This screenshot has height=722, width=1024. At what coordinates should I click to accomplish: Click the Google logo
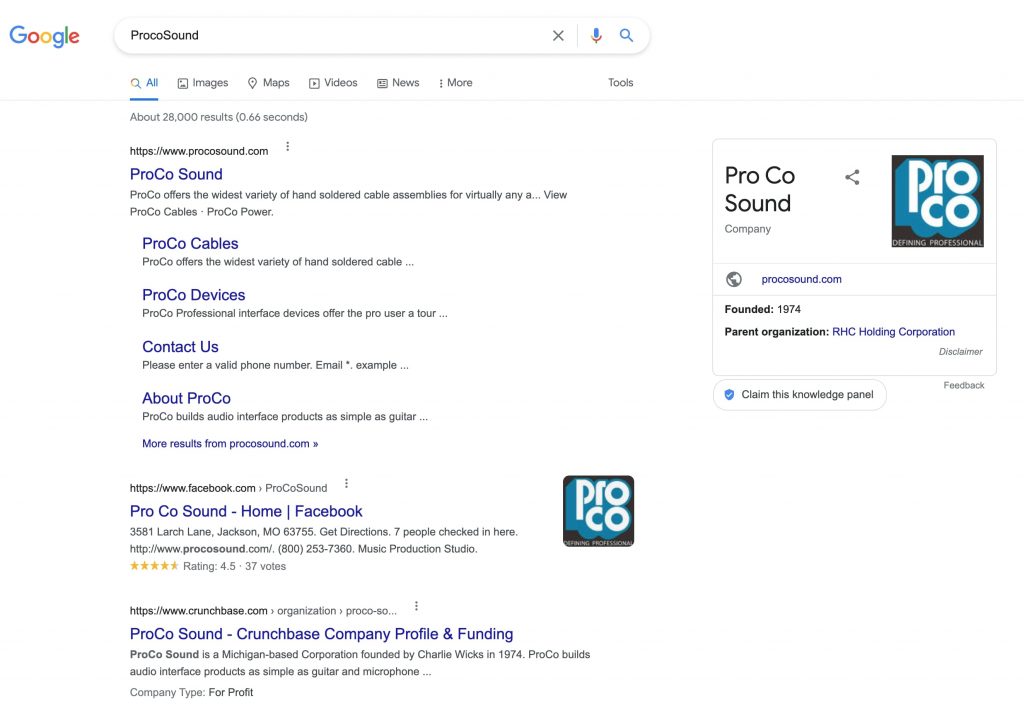pyautogui.click(x=44, y=36)
